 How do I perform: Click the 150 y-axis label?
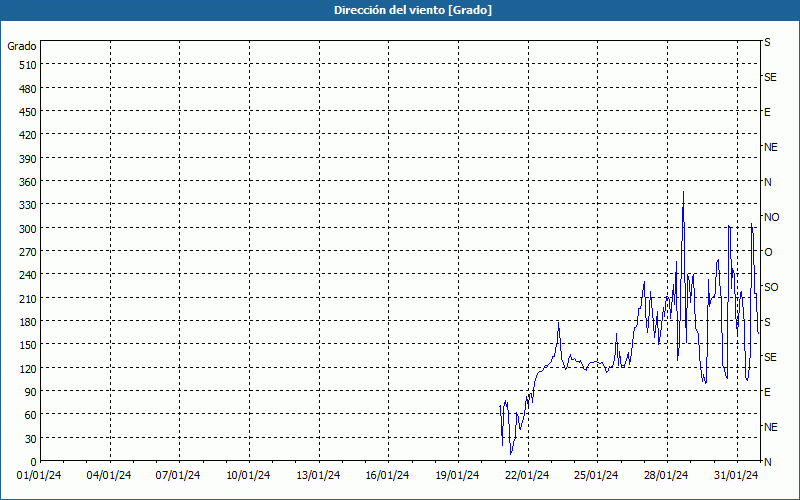pyautogui.click(x=28, y=345)
